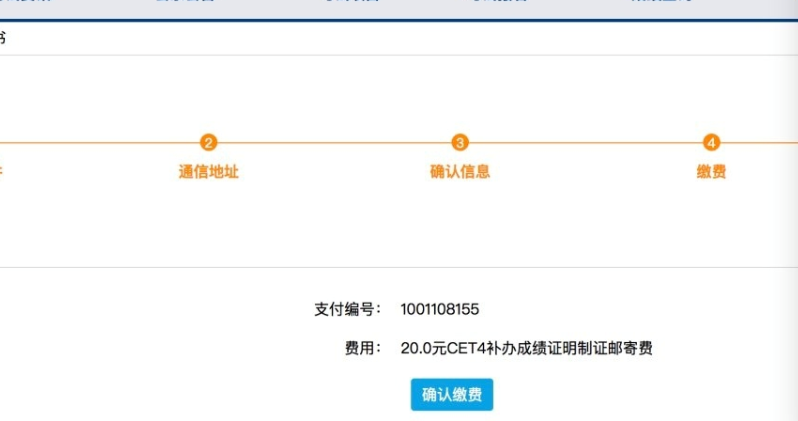
Task: Click the step 4 circle icon
Action: pos(711,143)
